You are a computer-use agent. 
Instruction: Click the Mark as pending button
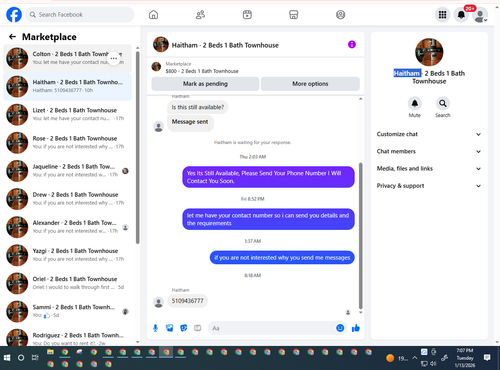click(205, 84)
